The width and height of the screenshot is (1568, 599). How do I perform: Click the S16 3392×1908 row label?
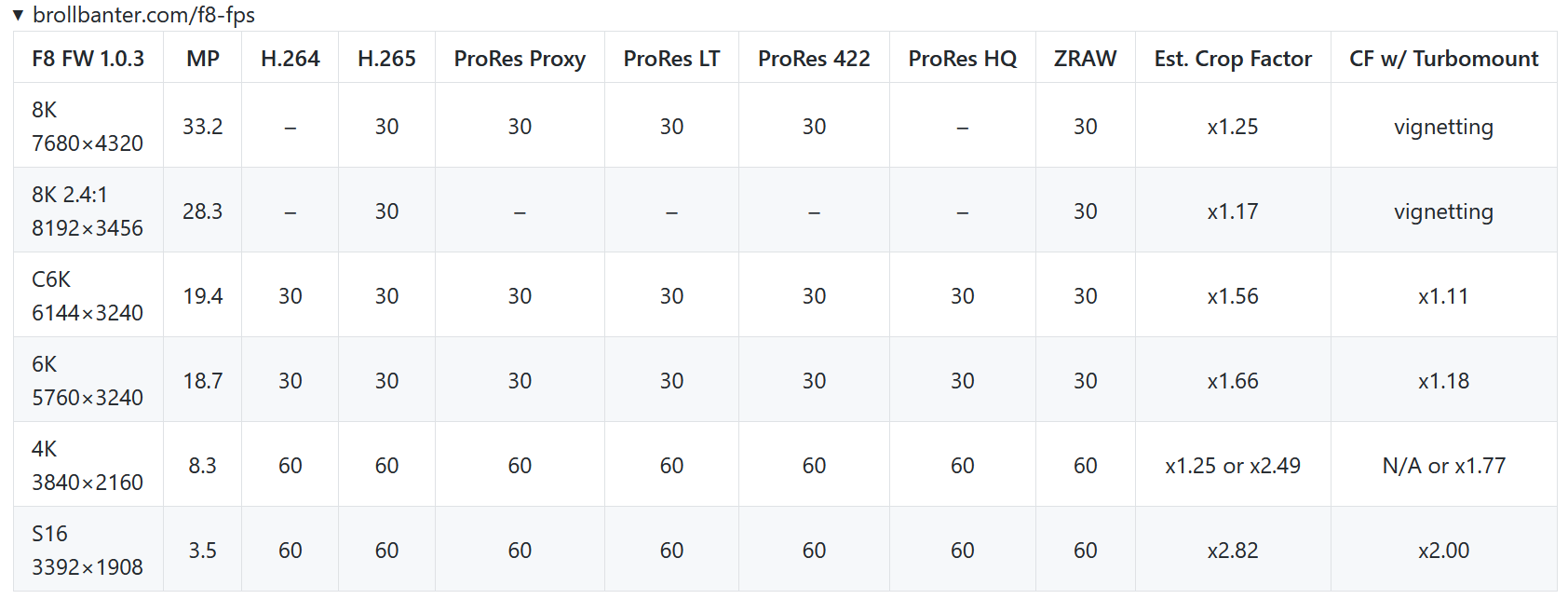[x=88, y=551]
